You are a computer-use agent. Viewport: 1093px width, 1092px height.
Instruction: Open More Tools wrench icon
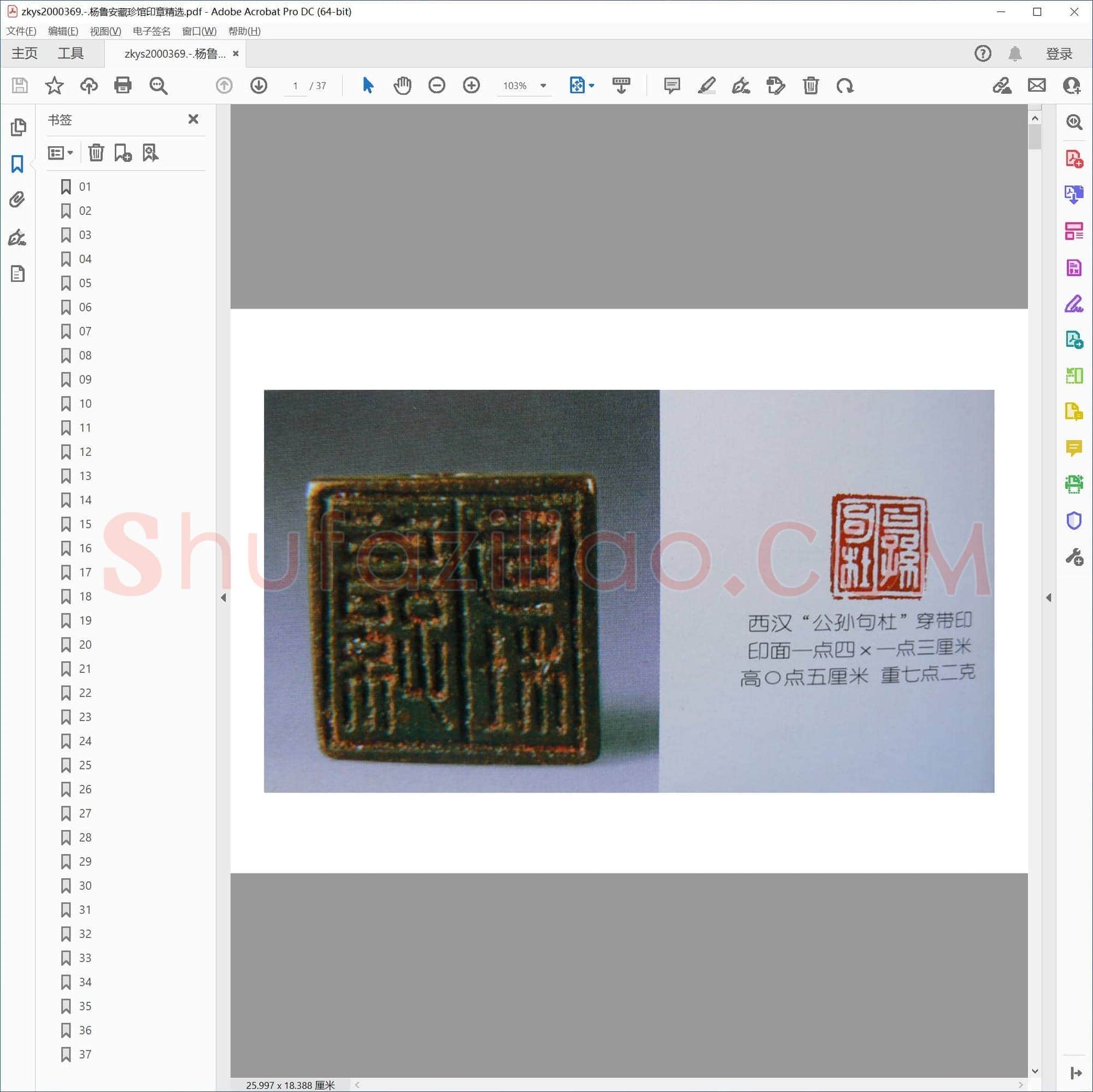point(1074,557)
